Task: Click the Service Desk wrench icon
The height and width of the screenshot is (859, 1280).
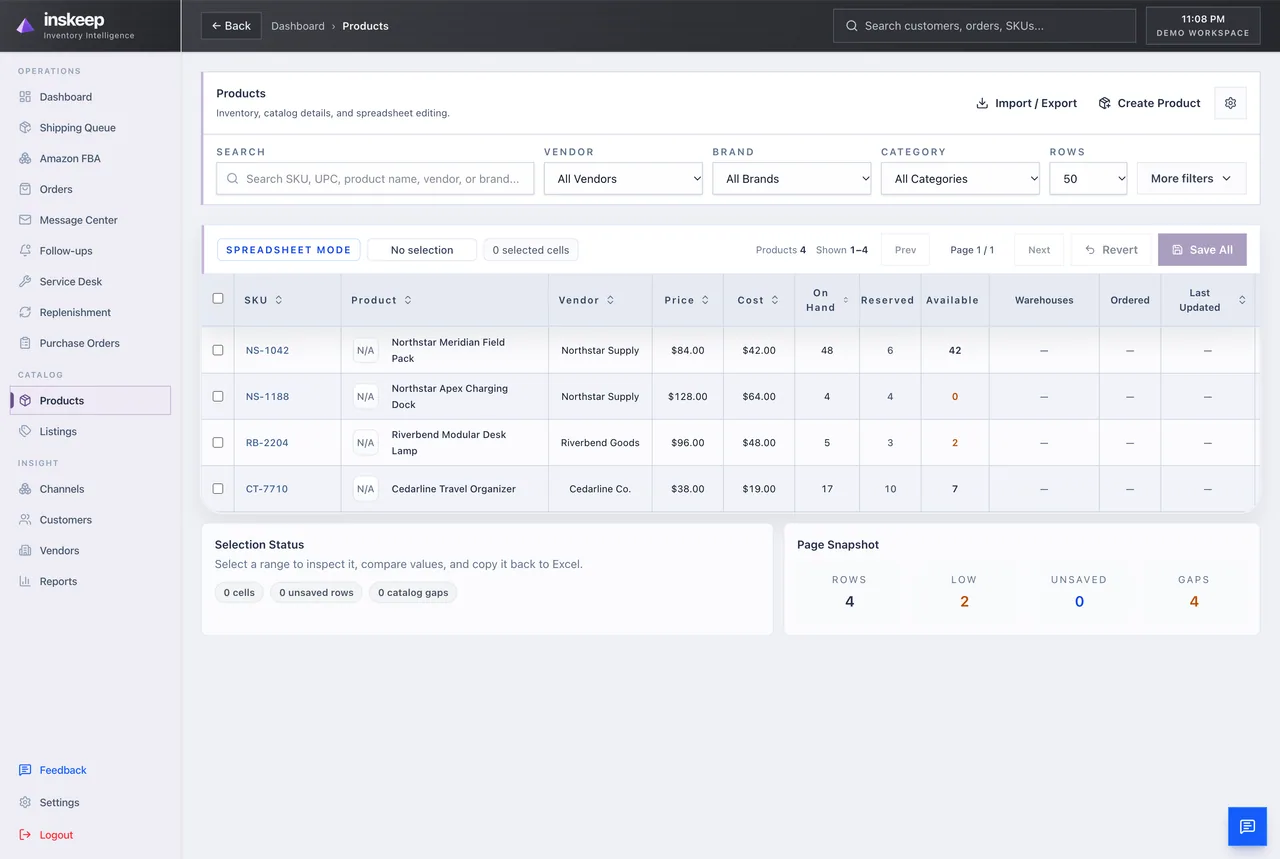Action: 25,282
